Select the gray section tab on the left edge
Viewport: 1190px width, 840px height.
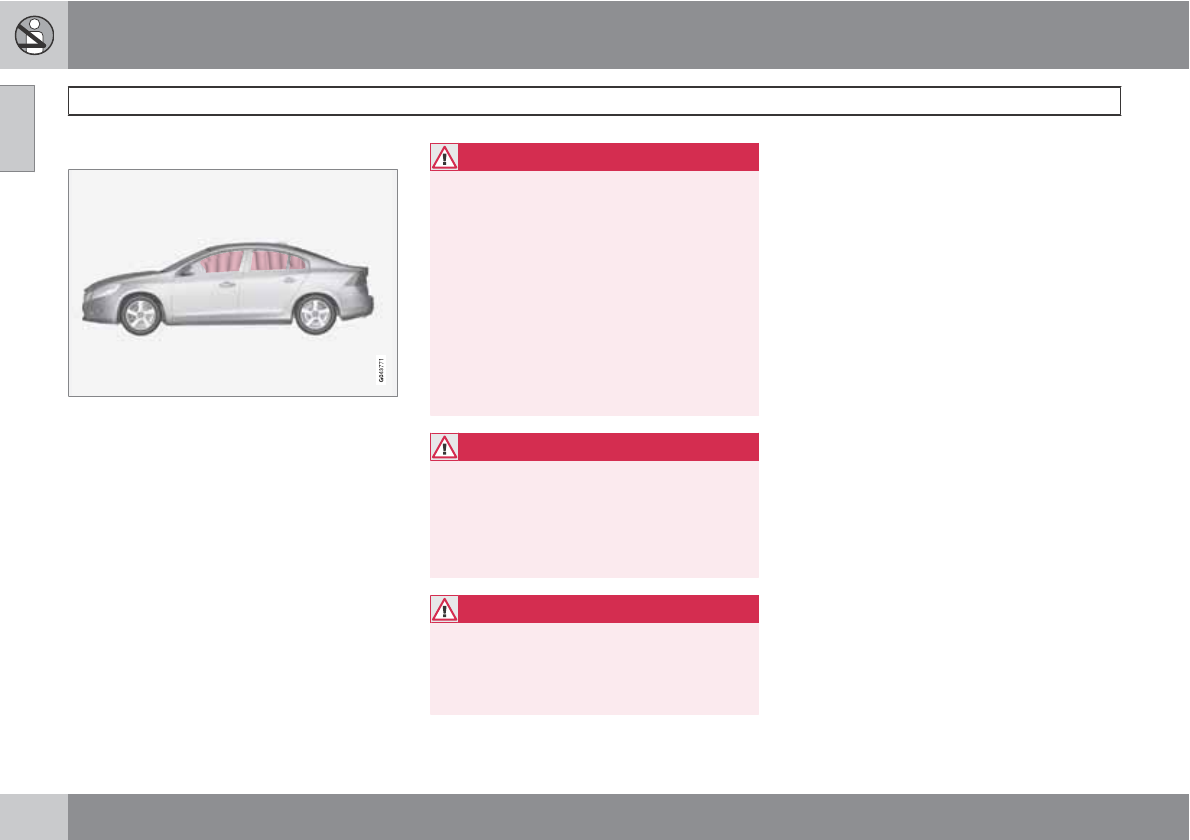click(x=17, y=128)
